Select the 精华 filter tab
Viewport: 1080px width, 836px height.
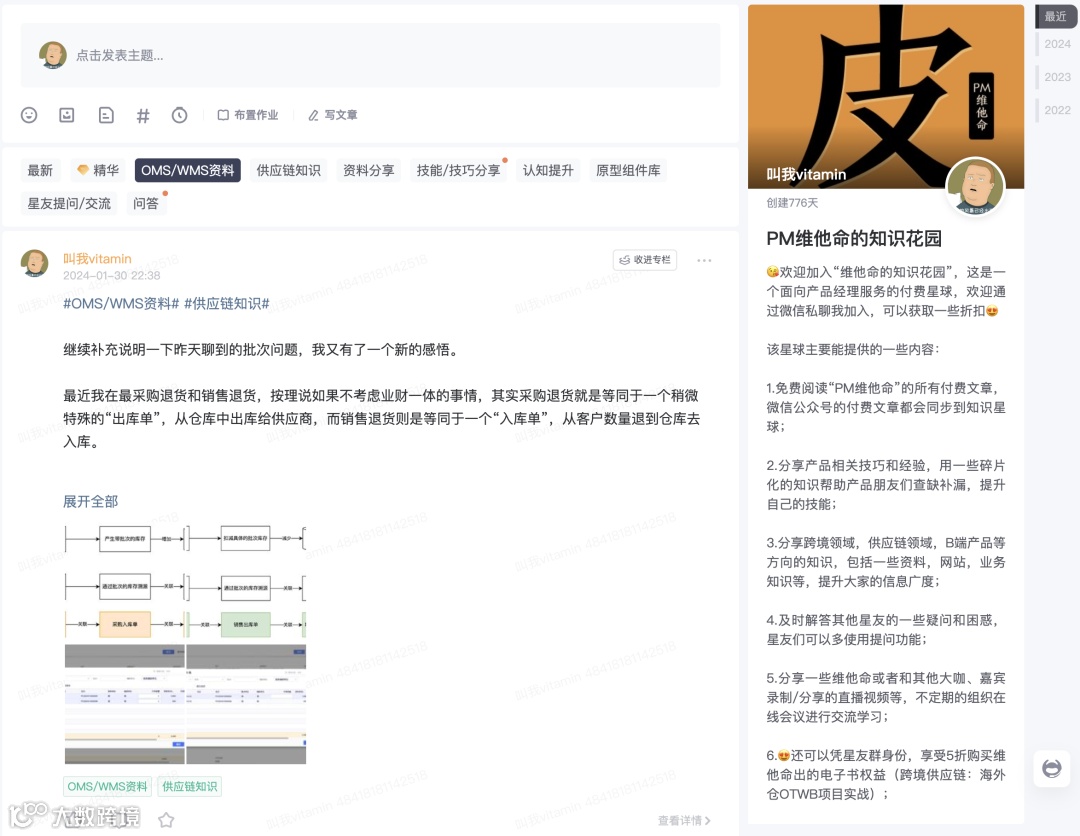point(96,170)
